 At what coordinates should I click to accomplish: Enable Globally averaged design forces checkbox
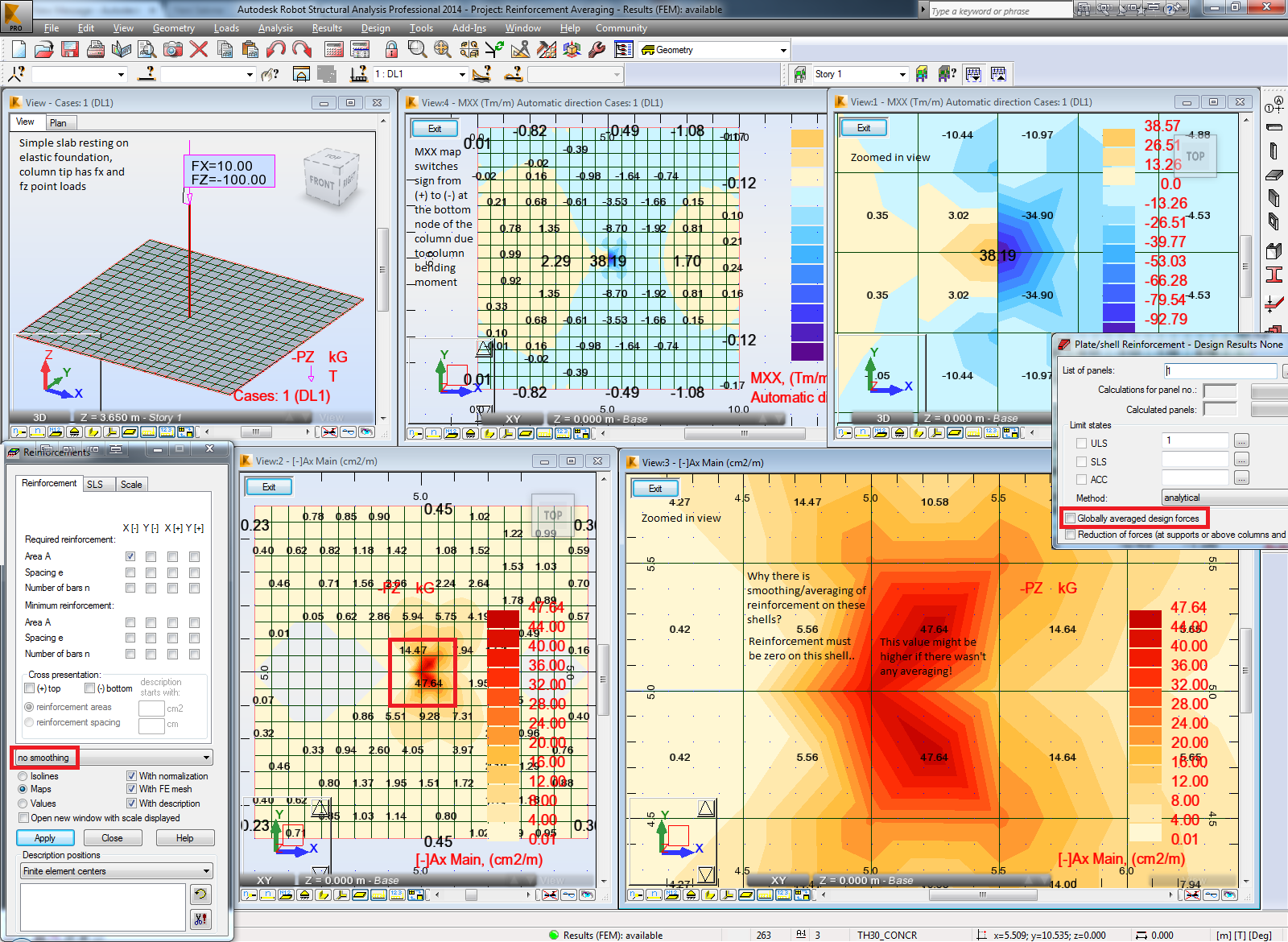point(1071,519)
